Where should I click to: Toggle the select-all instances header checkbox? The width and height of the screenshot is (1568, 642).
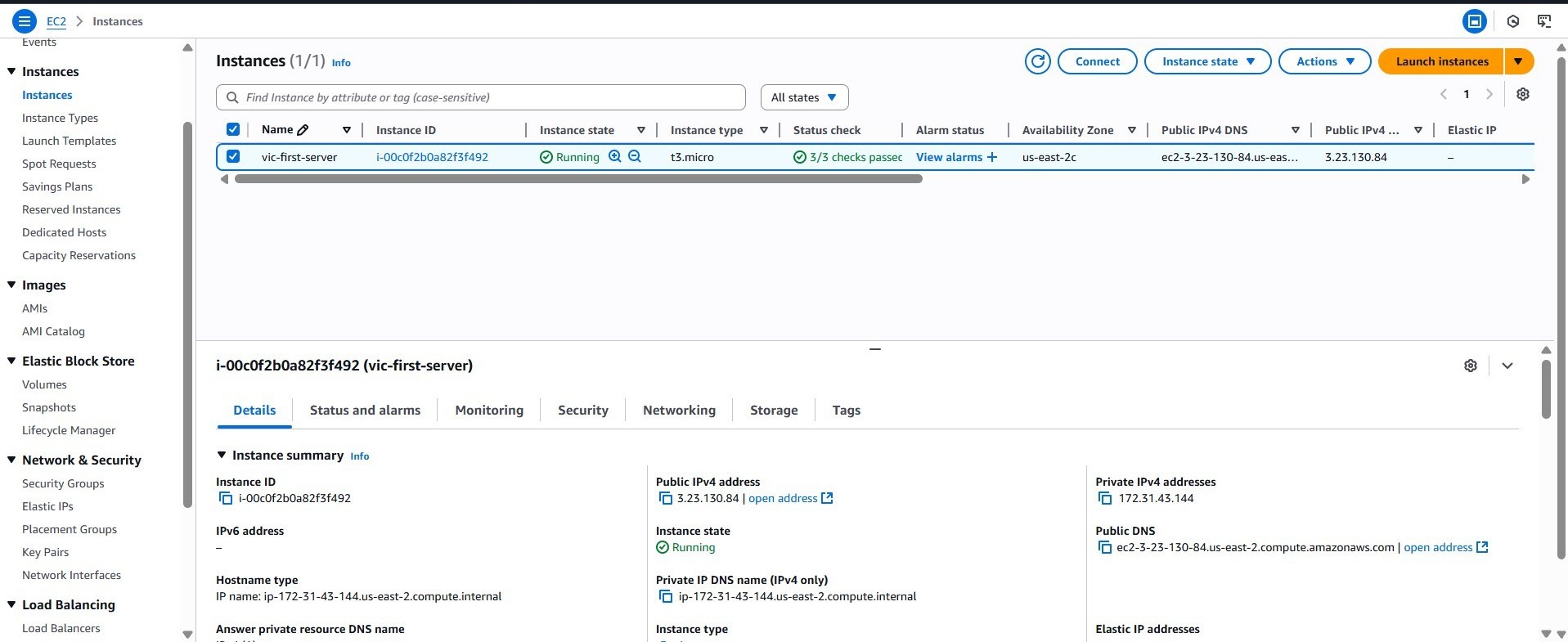pos(233,129)
